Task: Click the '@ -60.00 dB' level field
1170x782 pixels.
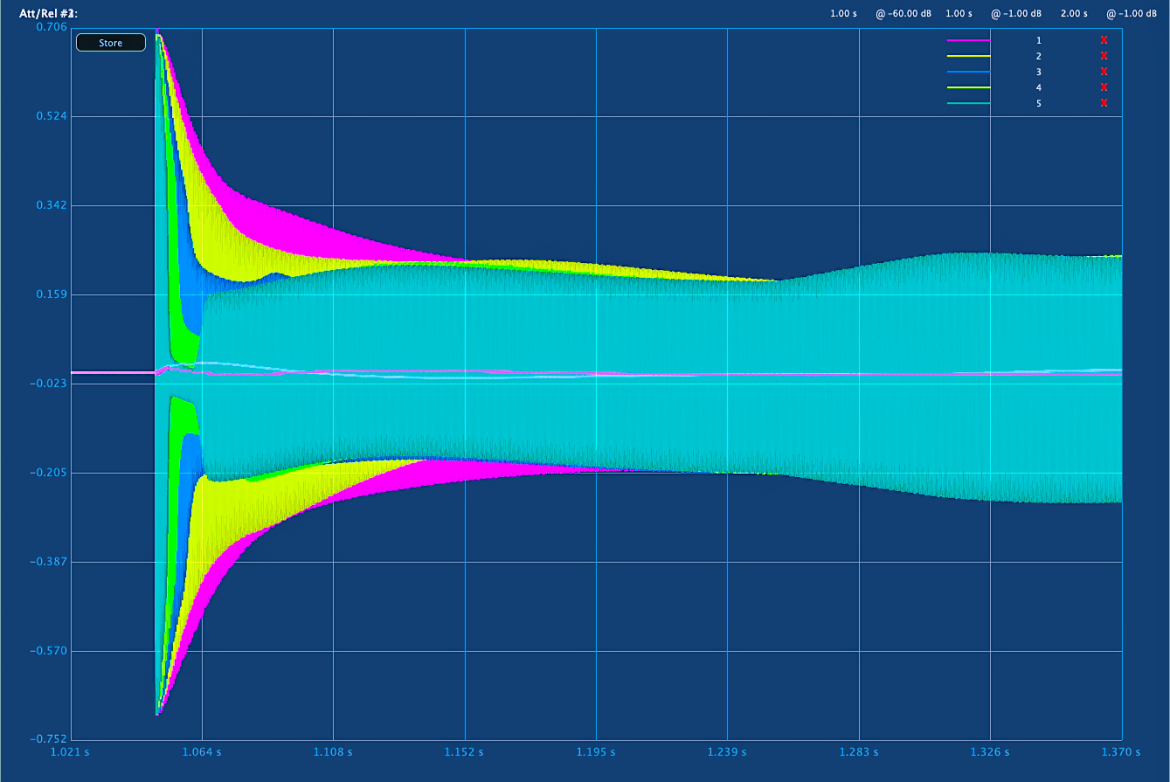Action: coord(903,13)
